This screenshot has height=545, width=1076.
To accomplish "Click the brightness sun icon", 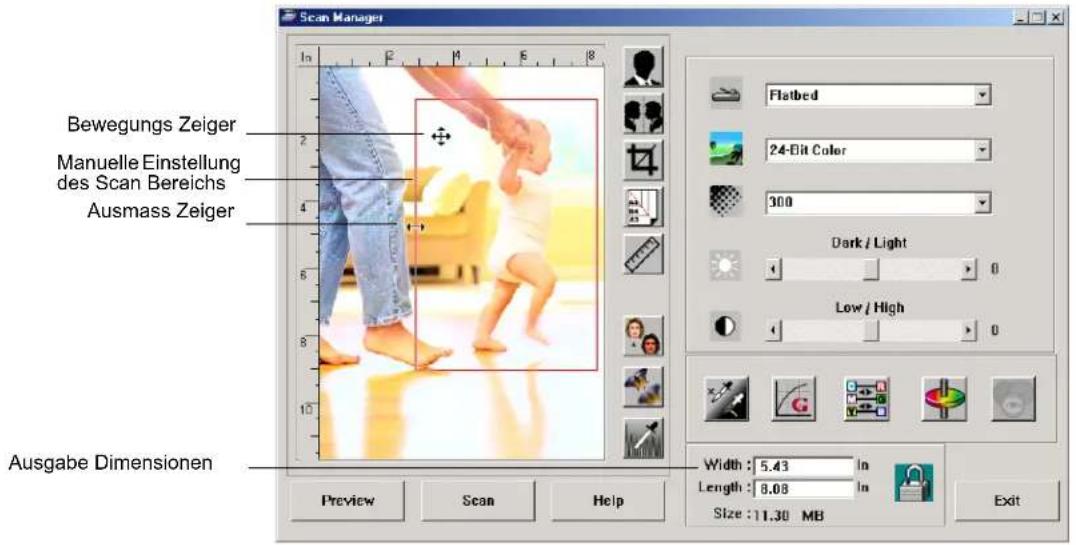I will coord(726,266).
